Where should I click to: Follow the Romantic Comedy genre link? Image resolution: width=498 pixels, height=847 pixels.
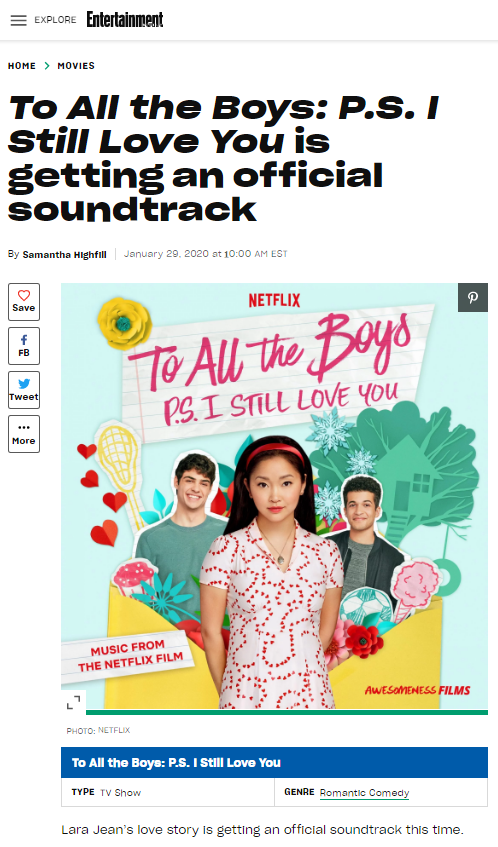pyautogui.click(x=365, y=792)
